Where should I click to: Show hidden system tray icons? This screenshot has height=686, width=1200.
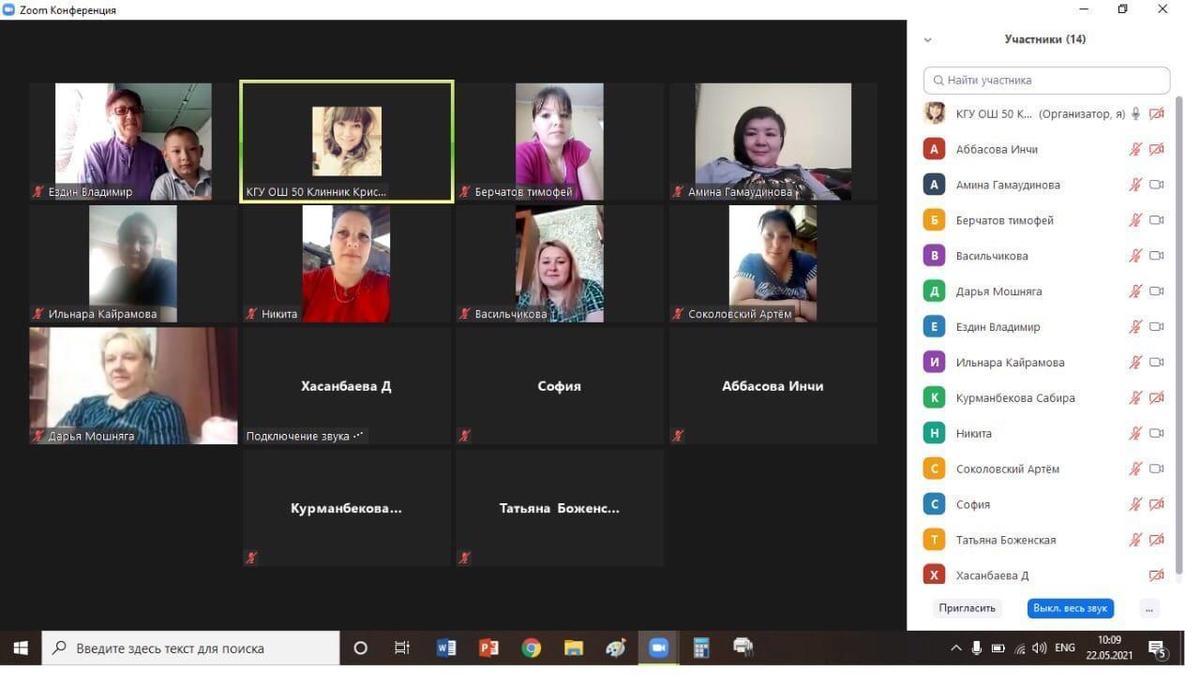(x=956, y=648)
